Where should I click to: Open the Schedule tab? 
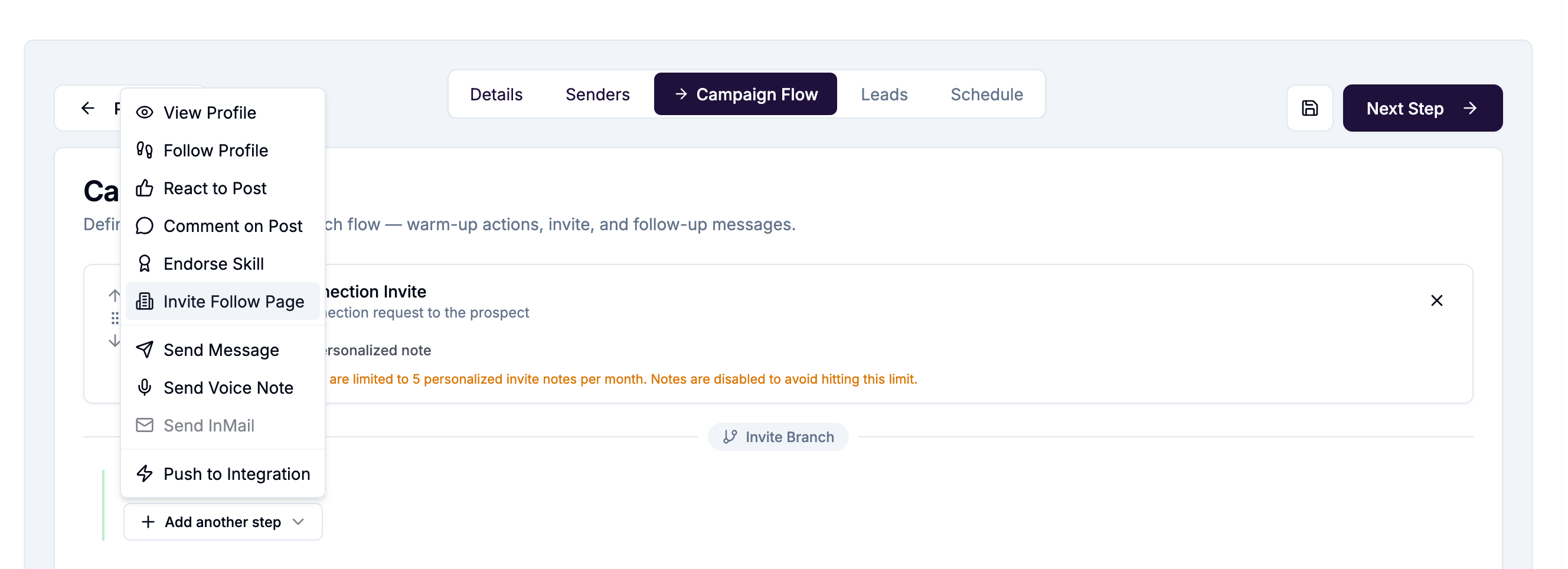(986, 94)
